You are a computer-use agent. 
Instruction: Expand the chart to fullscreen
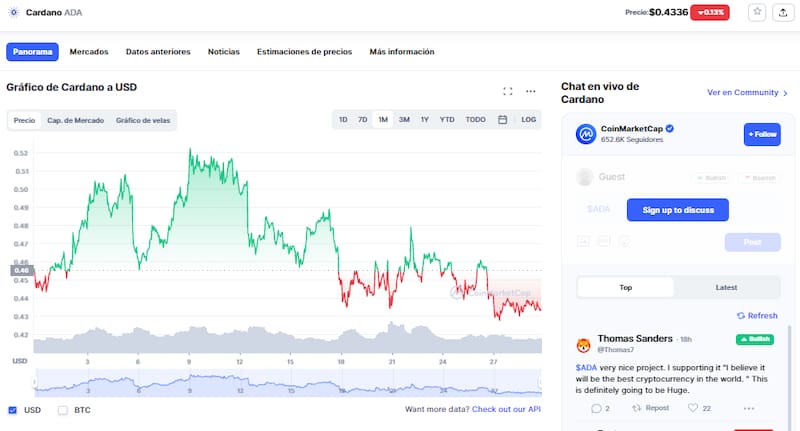pyautogui.click(x=508, y=91)
